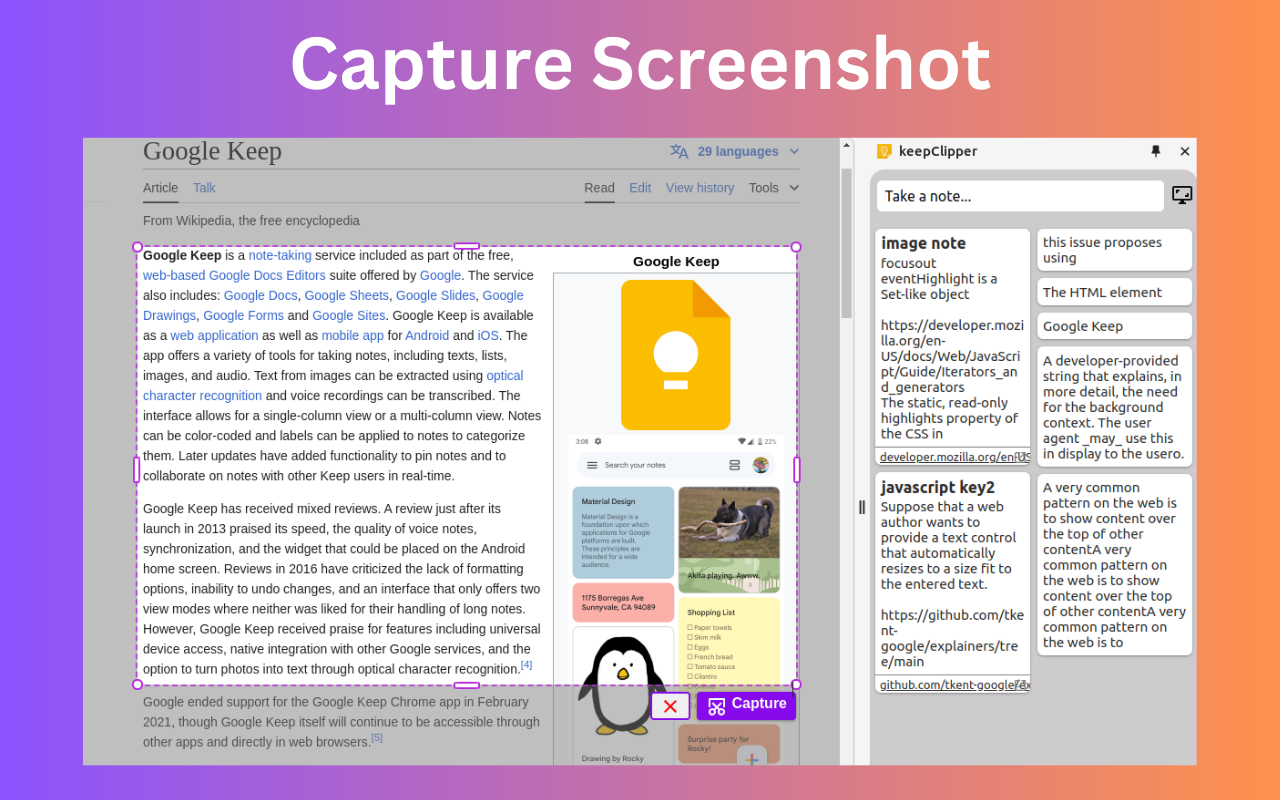Cancel the selection with the red X
This screenshot has width=1280, height=800.
point(670,705)
